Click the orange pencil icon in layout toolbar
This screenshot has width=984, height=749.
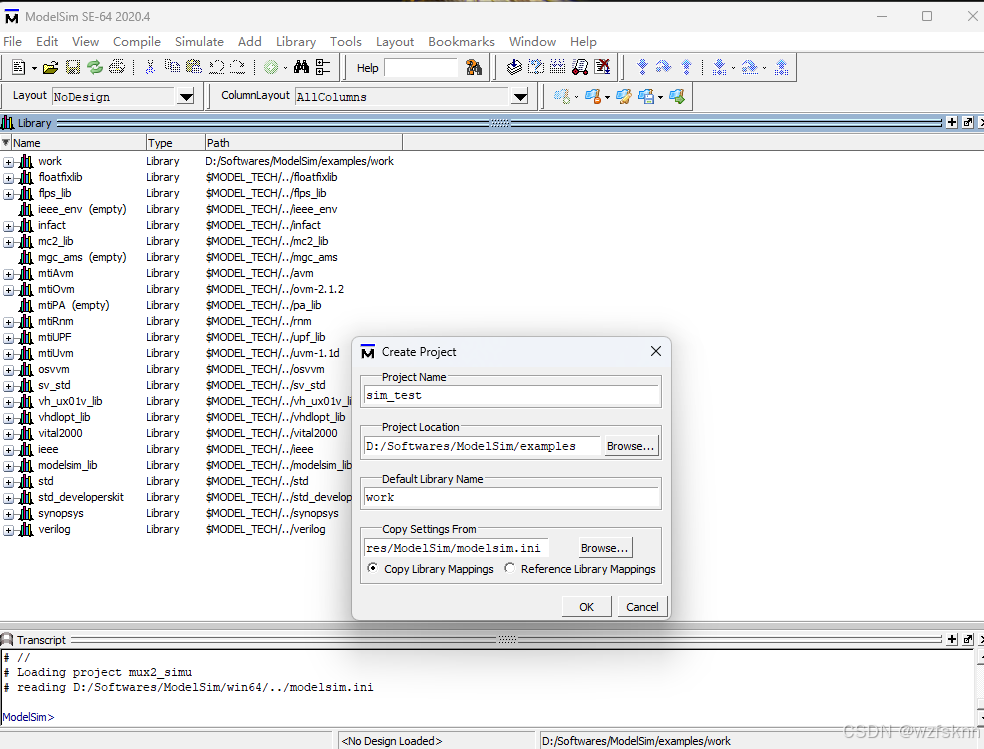tap(624, 97)
